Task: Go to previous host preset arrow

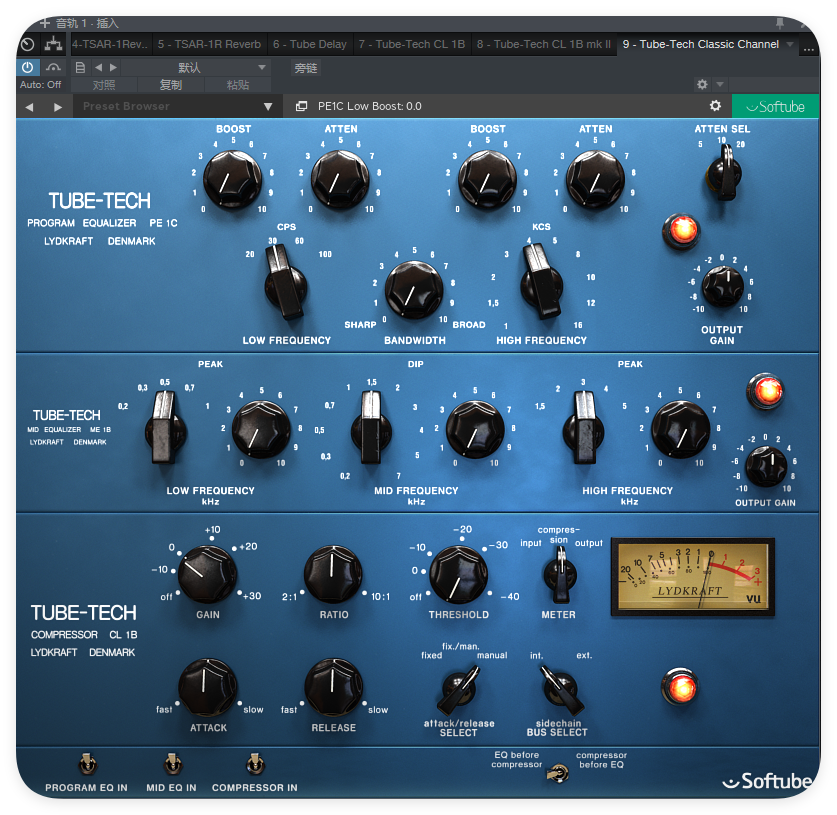Action: (98, 68)
